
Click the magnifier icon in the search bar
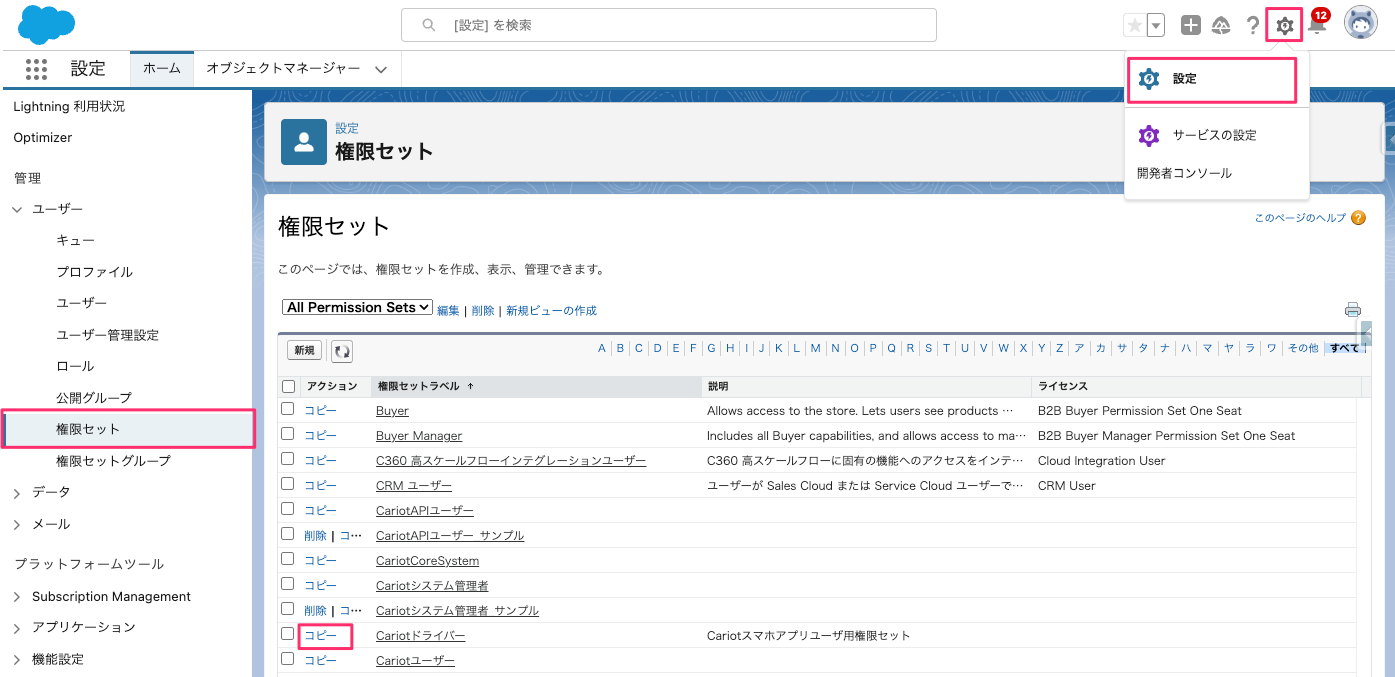click(x=429, y=25)
